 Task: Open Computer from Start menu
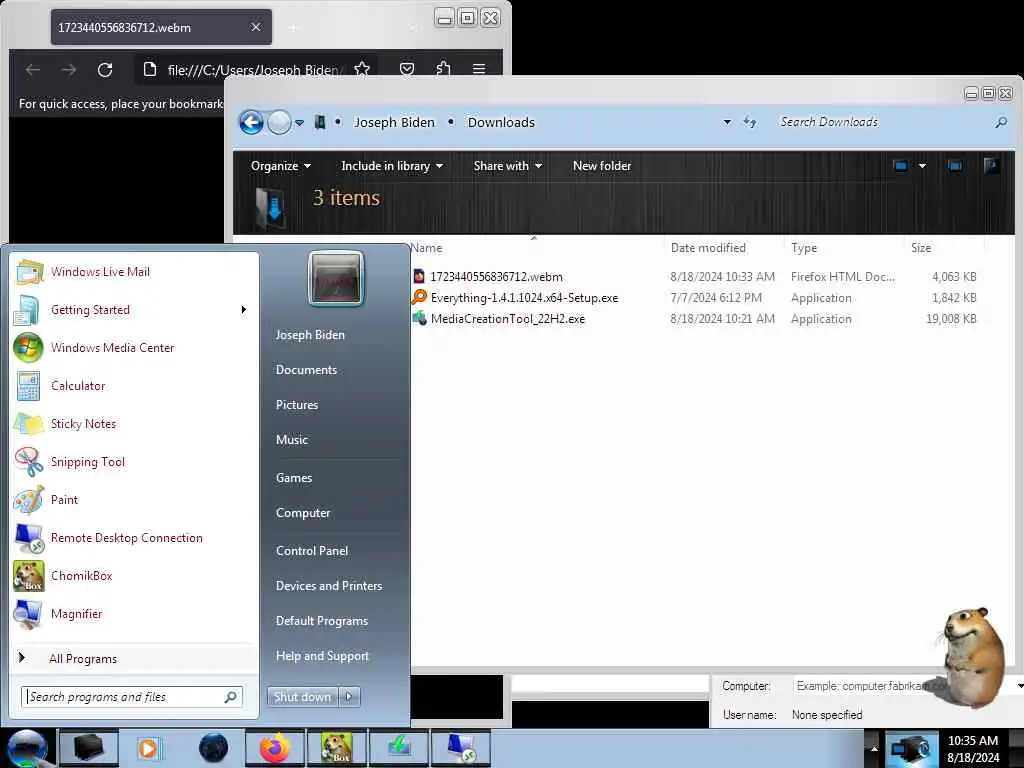[x=302, y=513]
